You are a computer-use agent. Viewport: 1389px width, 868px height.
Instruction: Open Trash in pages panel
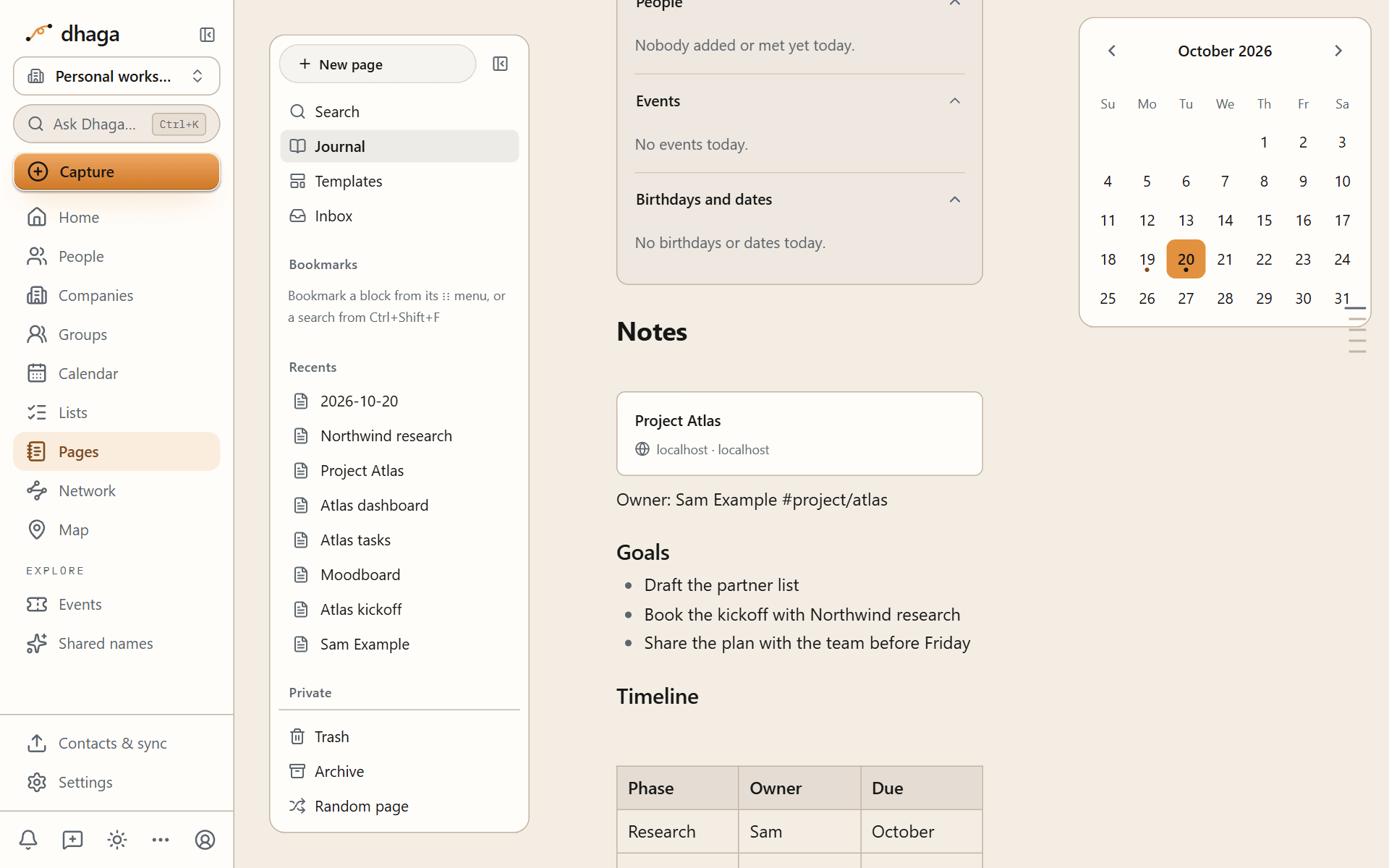tap(399, 736)
